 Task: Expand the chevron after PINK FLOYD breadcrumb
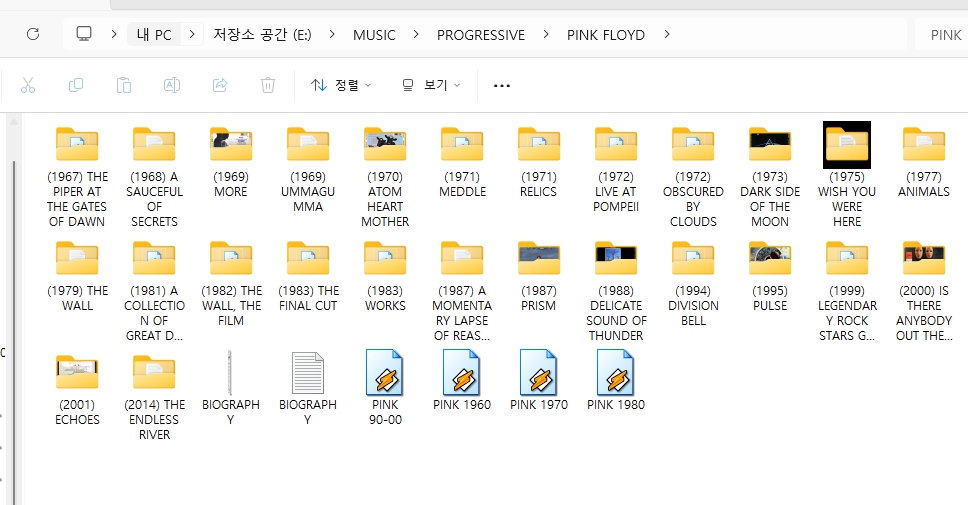coord(667,34)
